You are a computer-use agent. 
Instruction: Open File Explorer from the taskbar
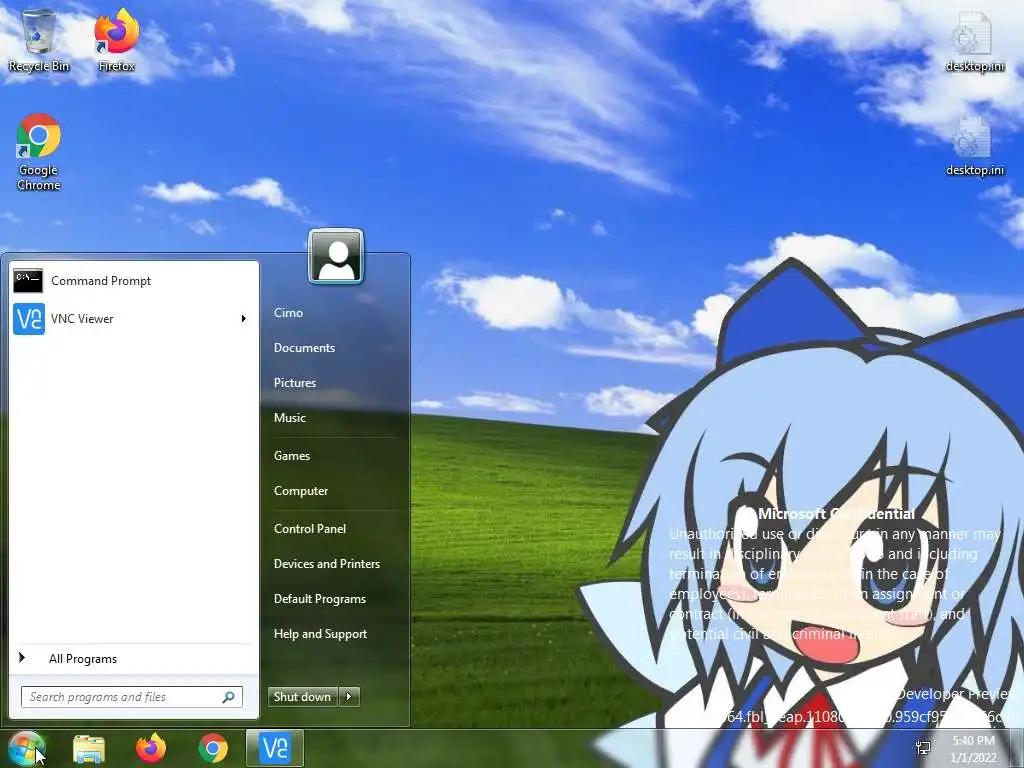coord(89,748)
